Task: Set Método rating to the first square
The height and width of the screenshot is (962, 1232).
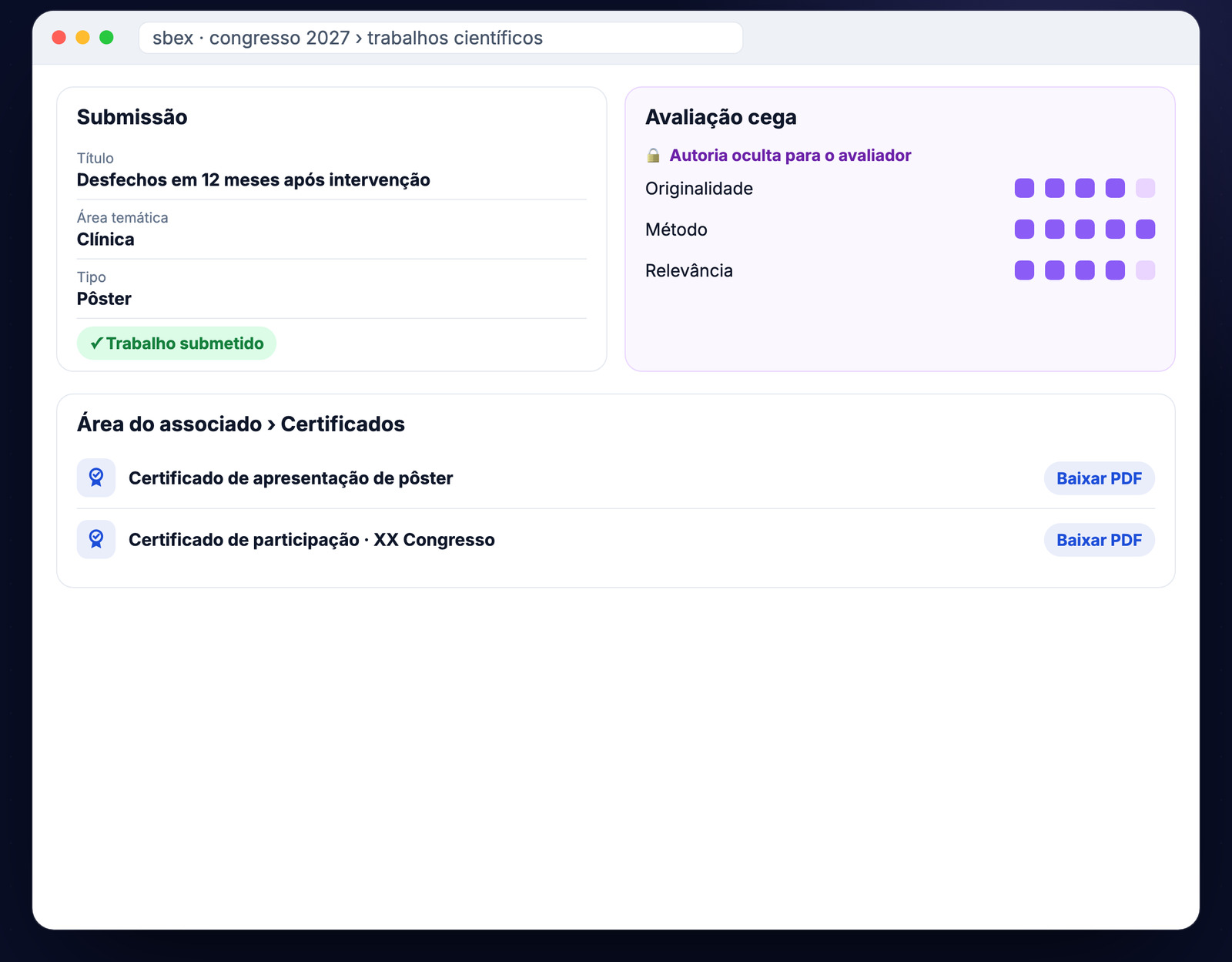Action: pyautogui.click(x=1024, y=229)
